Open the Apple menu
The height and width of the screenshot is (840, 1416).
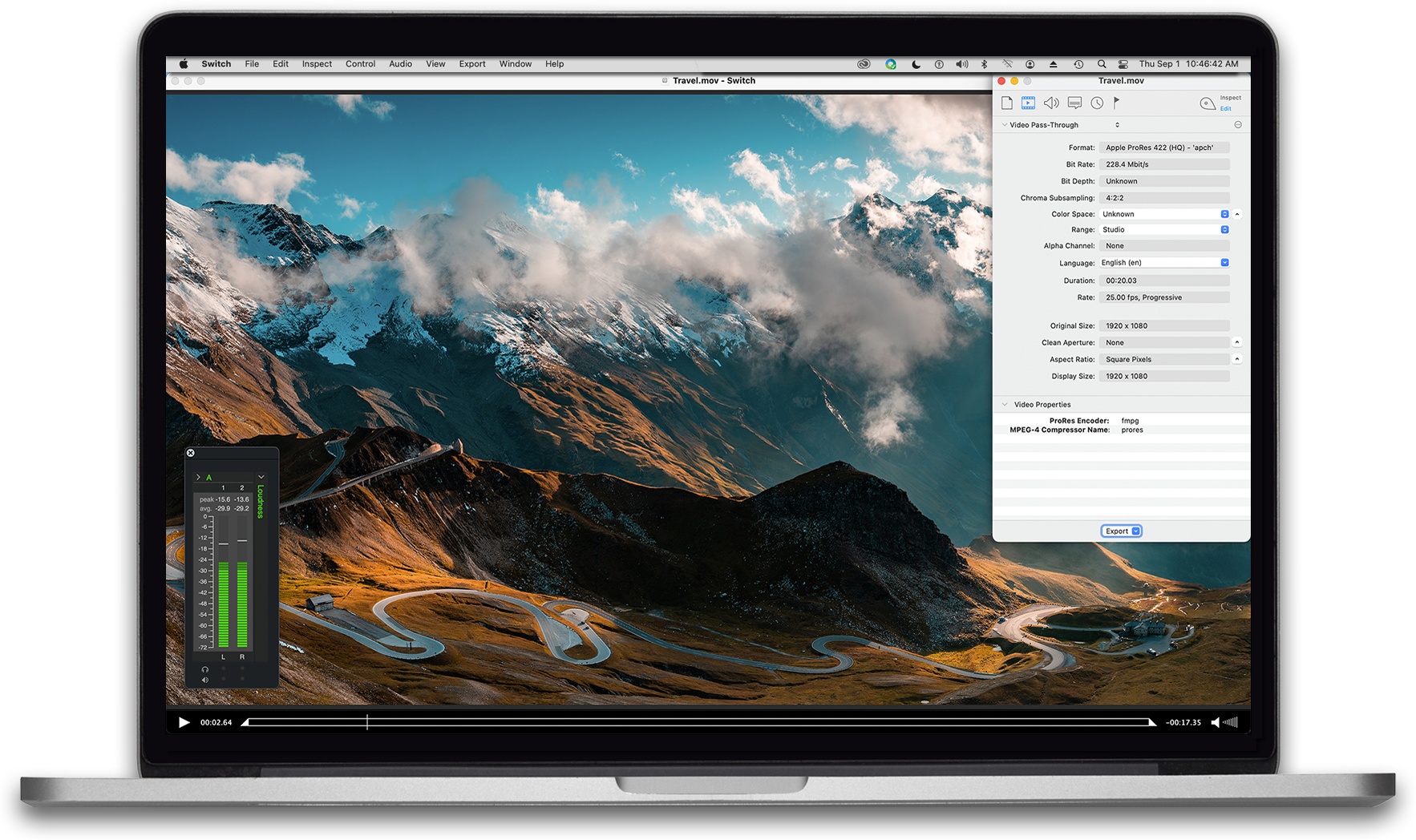coord(184,64)
